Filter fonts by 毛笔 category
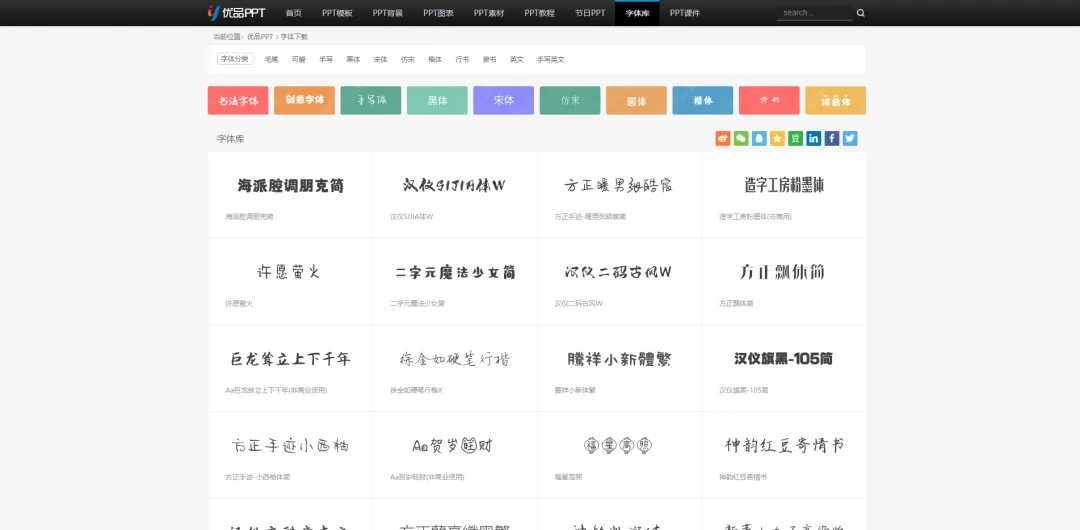The width and height of the screenshot is (1080, 530). coord(271,60)
